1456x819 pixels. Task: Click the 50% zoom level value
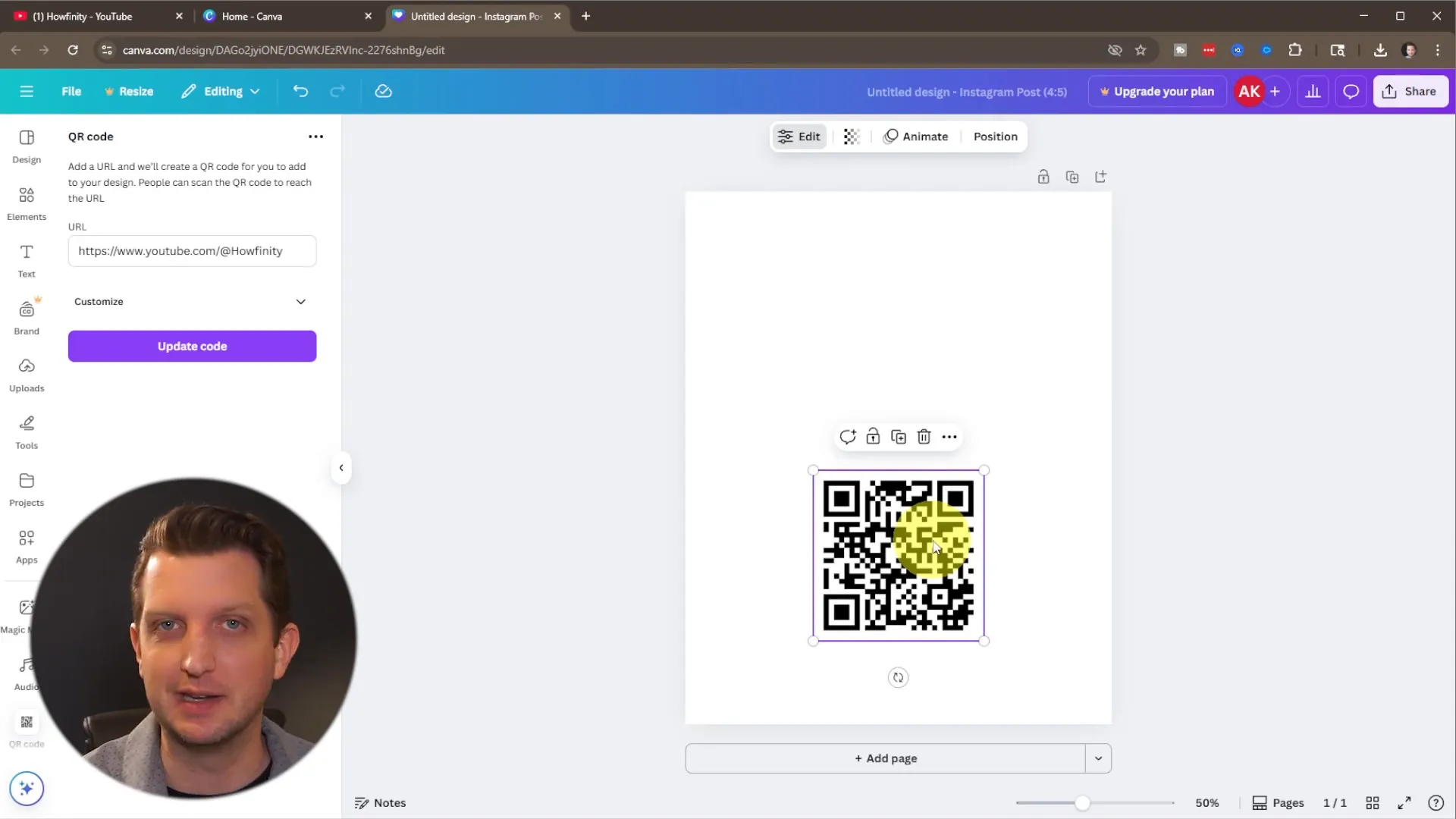coord(1207,803)
